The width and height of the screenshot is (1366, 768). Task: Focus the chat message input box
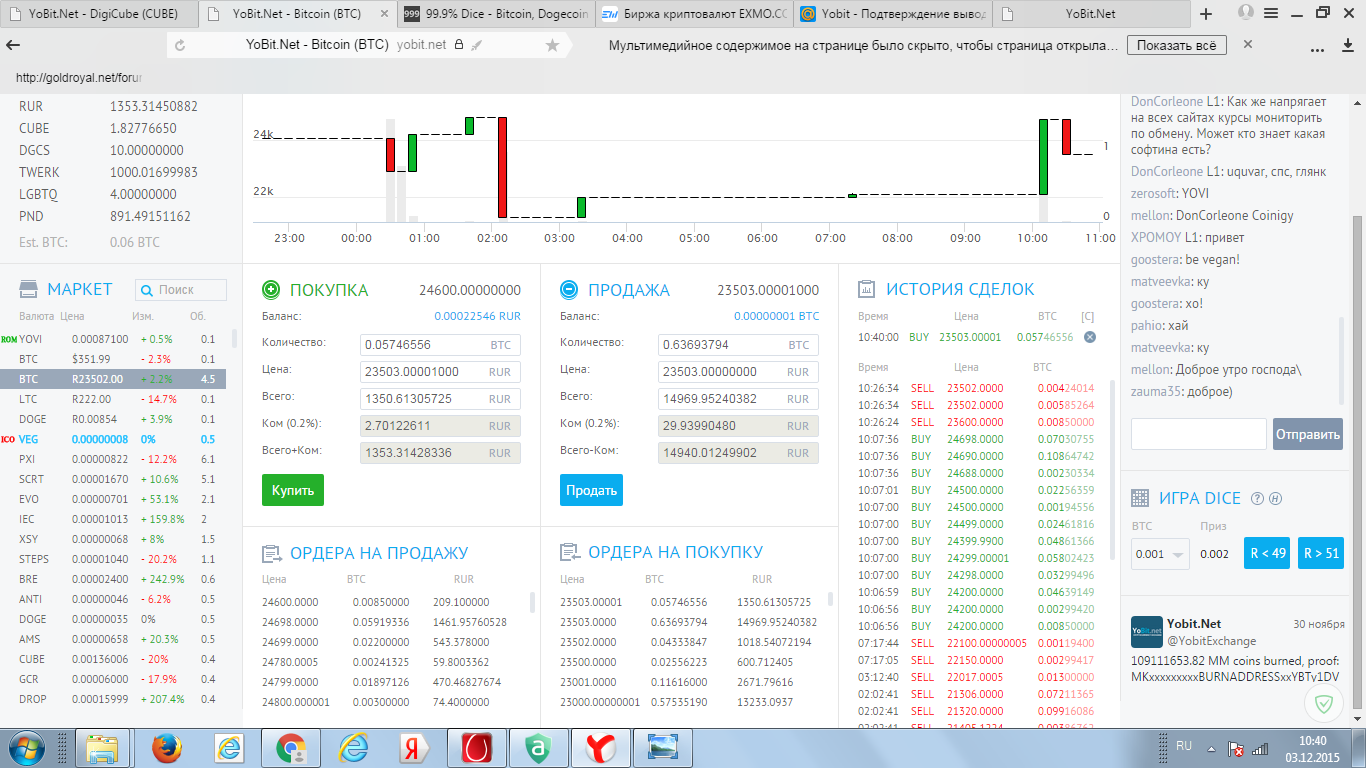click(x=1199, y=434)
